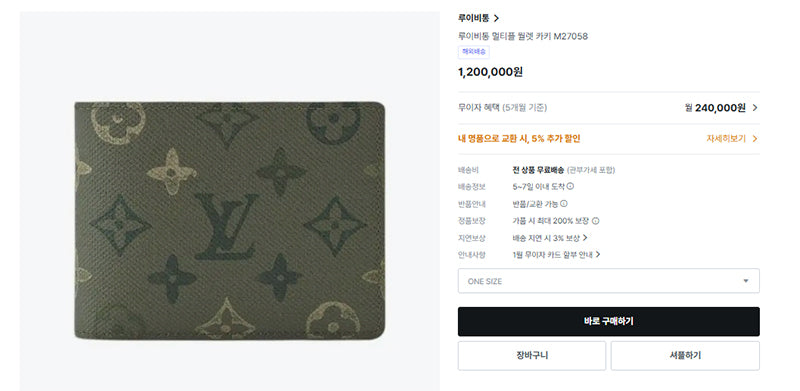
Task: Open the ONE SIZE dropdown
Action: click(x=609, y=281)
